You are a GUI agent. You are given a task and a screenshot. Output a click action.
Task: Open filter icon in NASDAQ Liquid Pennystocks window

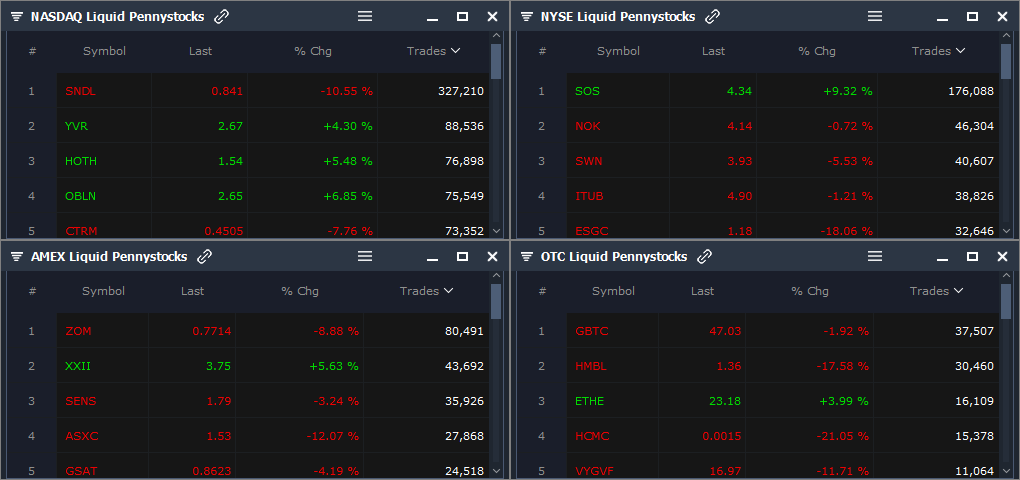tap(17, 17)
